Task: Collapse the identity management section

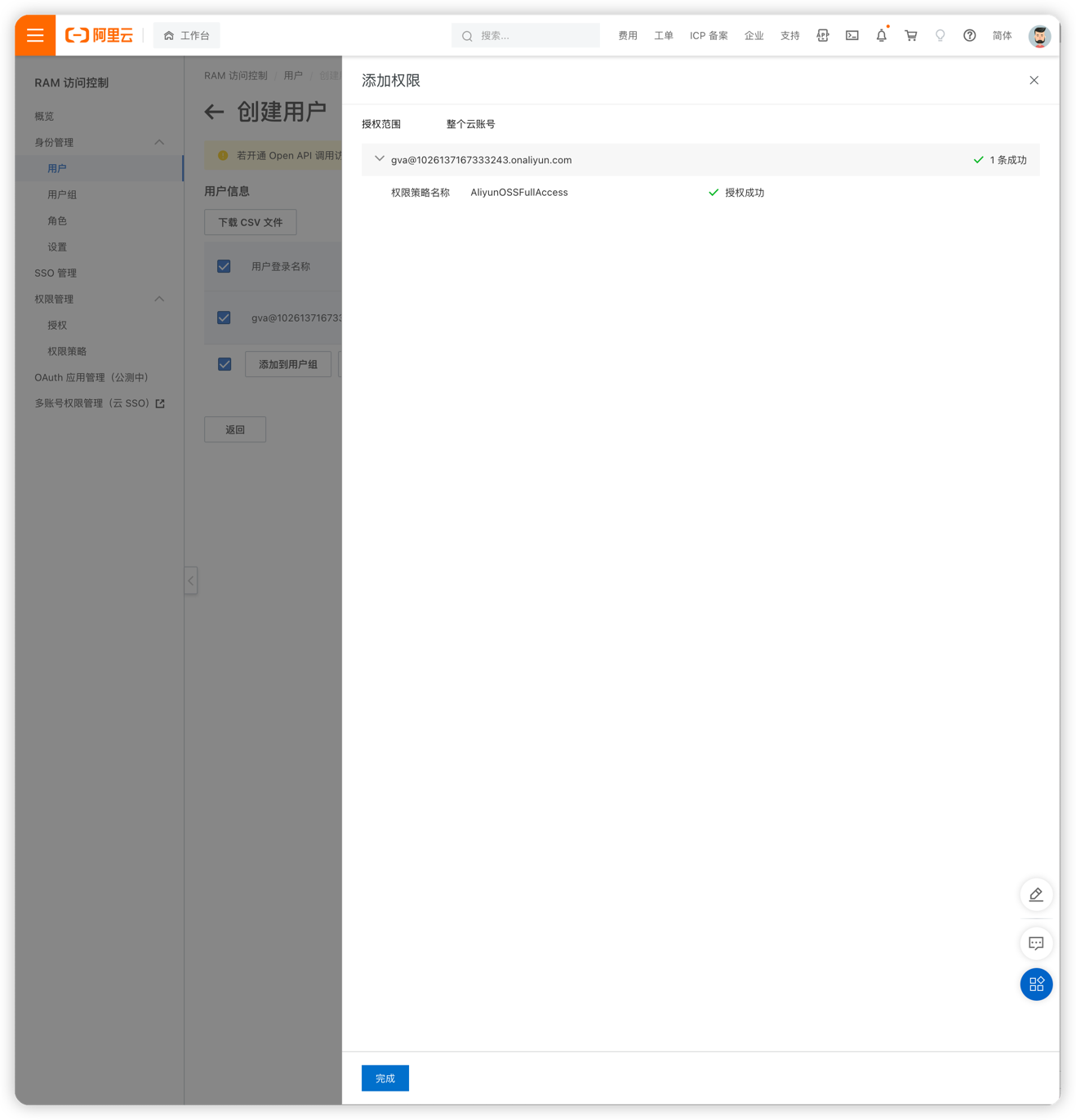Action: point(159,142)
